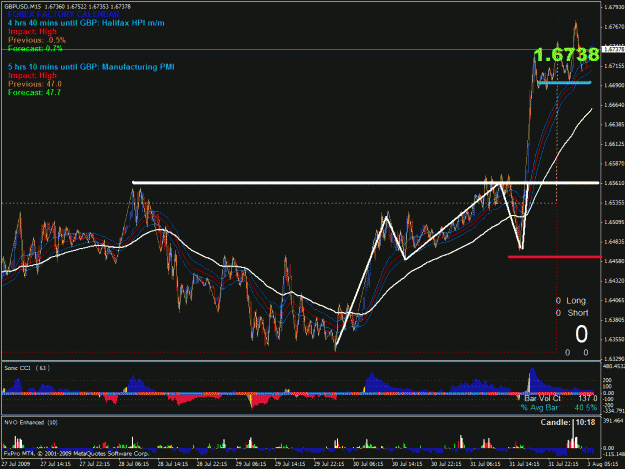Click the 30 Jul 14:15 time label
625x469 pixels.
pos(407,464)
